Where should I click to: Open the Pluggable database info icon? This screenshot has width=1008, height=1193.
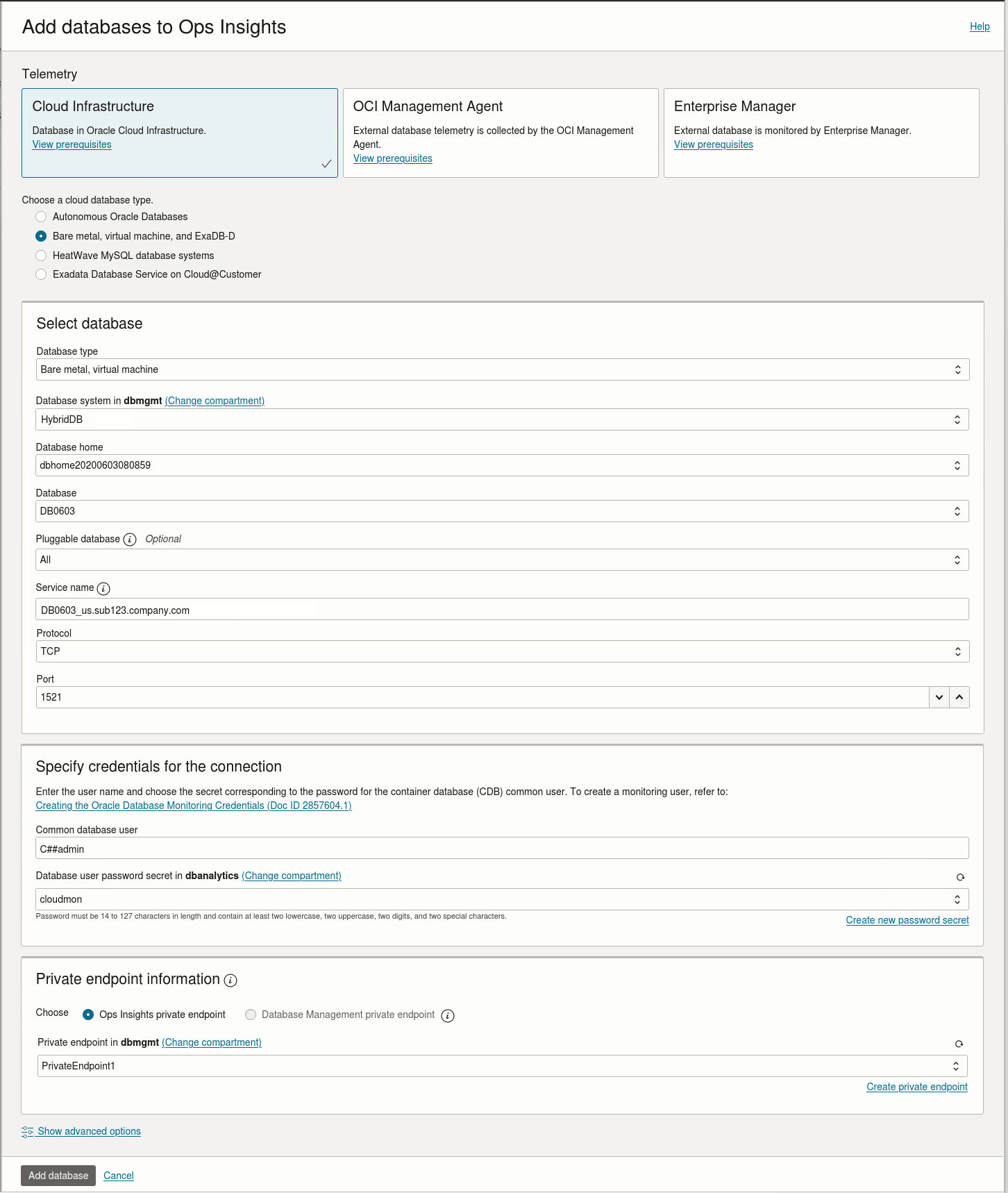coord(130,540)
